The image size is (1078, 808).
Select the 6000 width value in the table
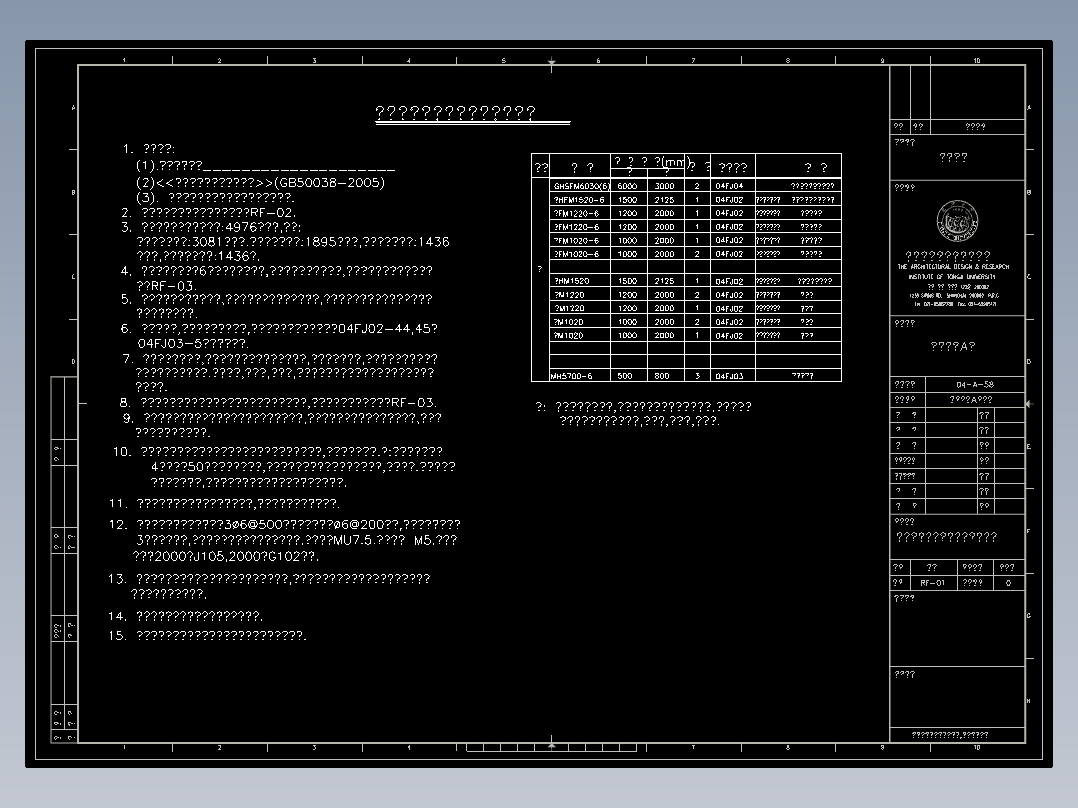627,186
